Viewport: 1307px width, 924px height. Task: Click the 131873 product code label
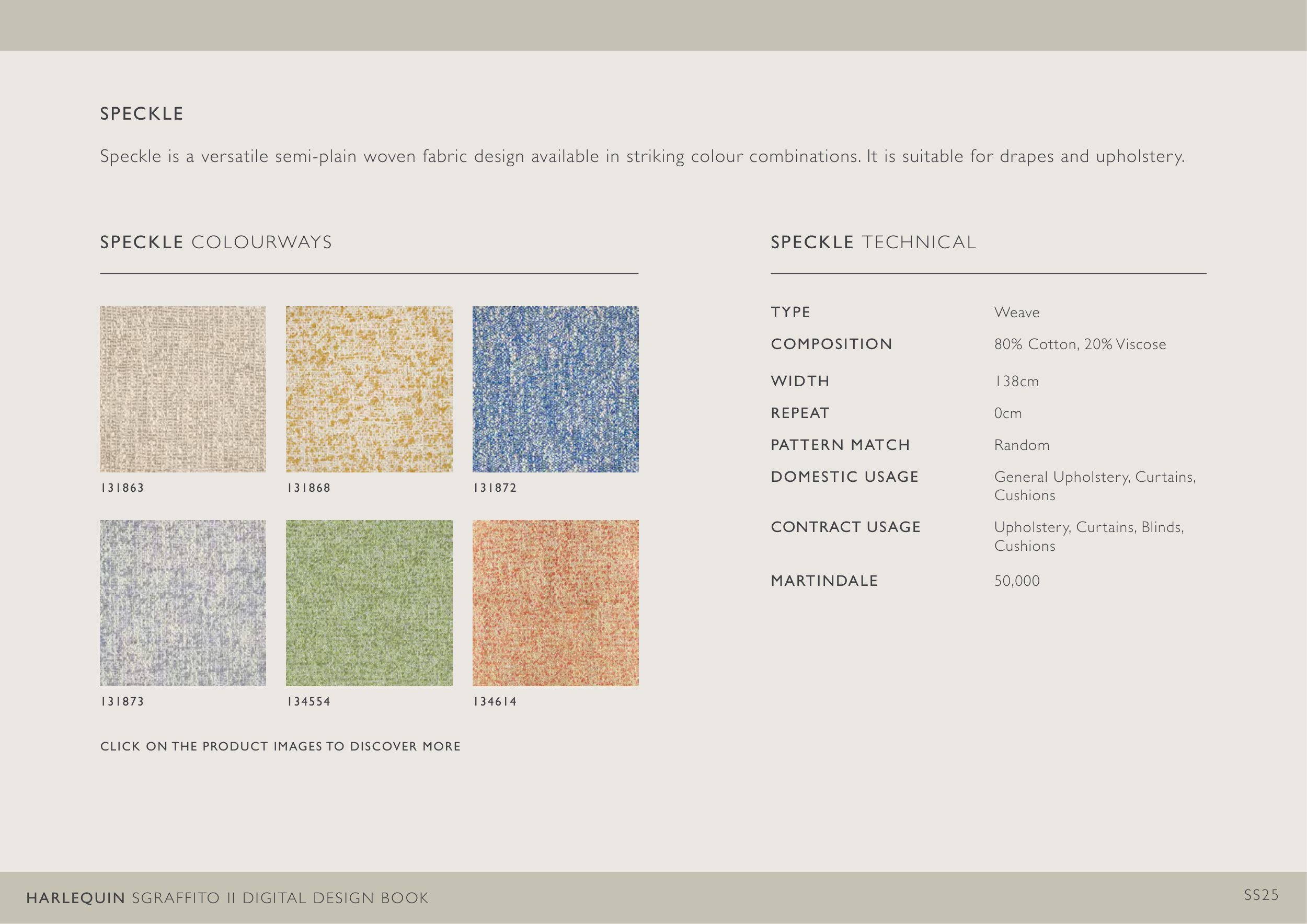(x=122, y=701)
